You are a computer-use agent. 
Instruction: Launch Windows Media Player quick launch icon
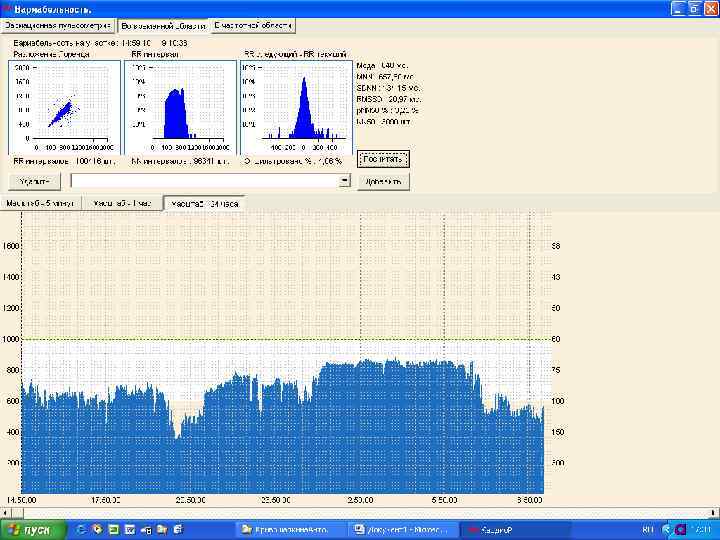97,530
